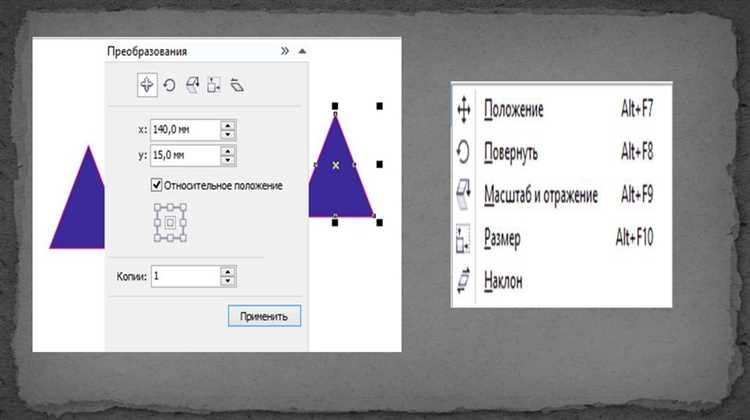This screenshot has width=750, height=420.
Task: Choose Повернуть menu item
Action: point(562,153)
